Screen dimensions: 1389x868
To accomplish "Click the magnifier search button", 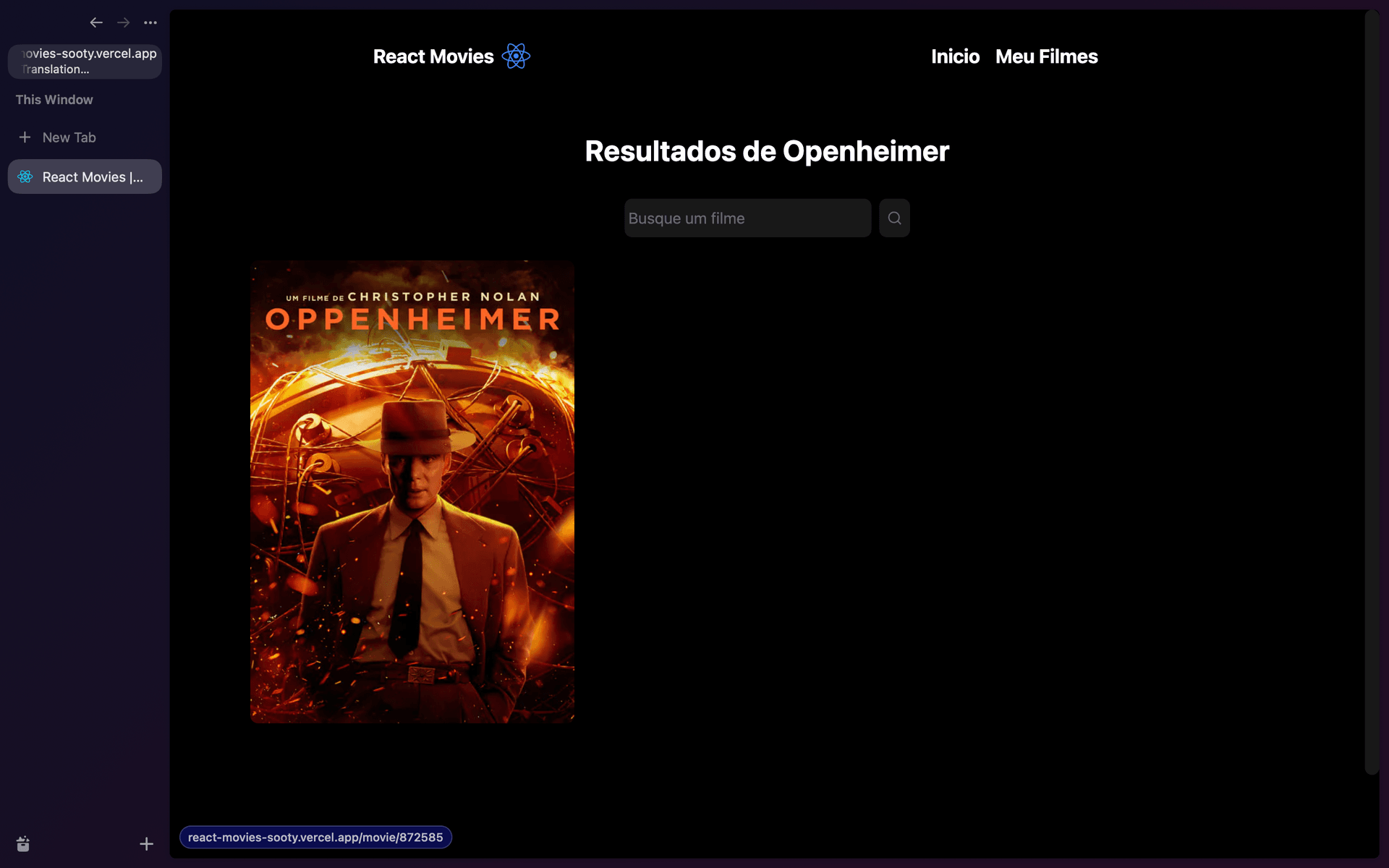I will tap(894, 218).
